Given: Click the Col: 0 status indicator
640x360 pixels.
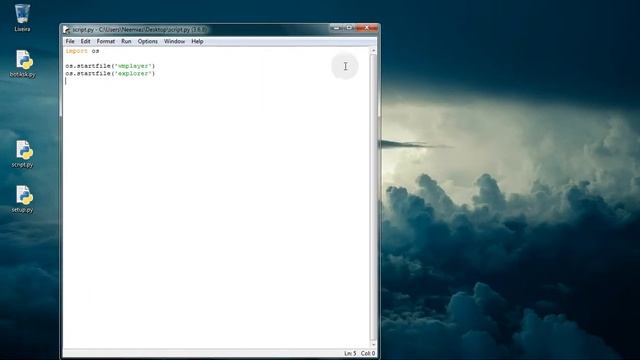Looking at the screenshot, I should 368,353.
